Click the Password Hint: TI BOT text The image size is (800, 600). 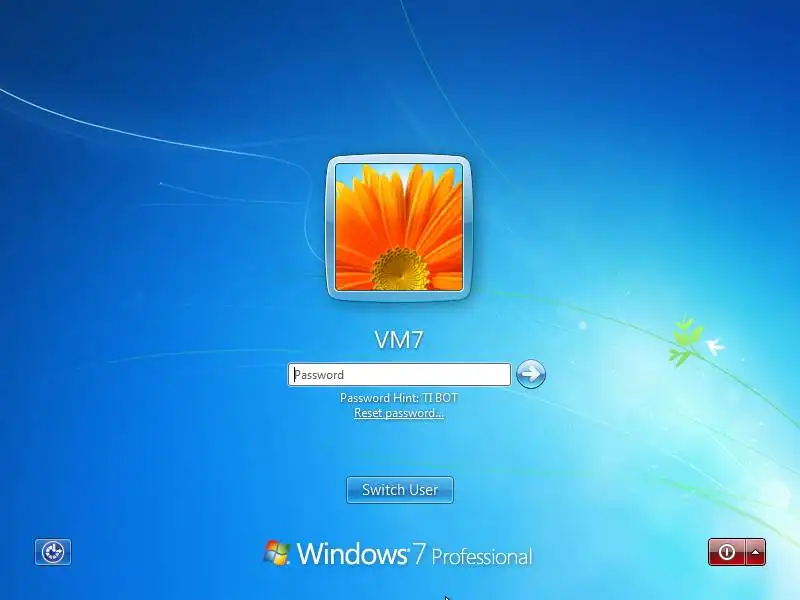(x=399, y=398)
